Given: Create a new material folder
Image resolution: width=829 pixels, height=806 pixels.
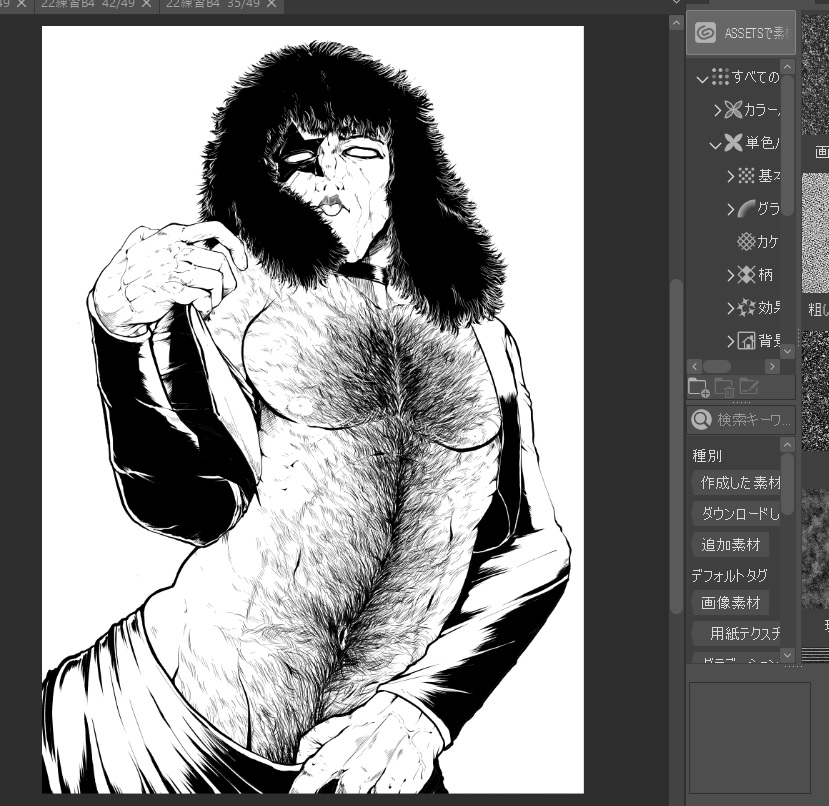Looking at the screenshot, I should [x=698, y=388].
